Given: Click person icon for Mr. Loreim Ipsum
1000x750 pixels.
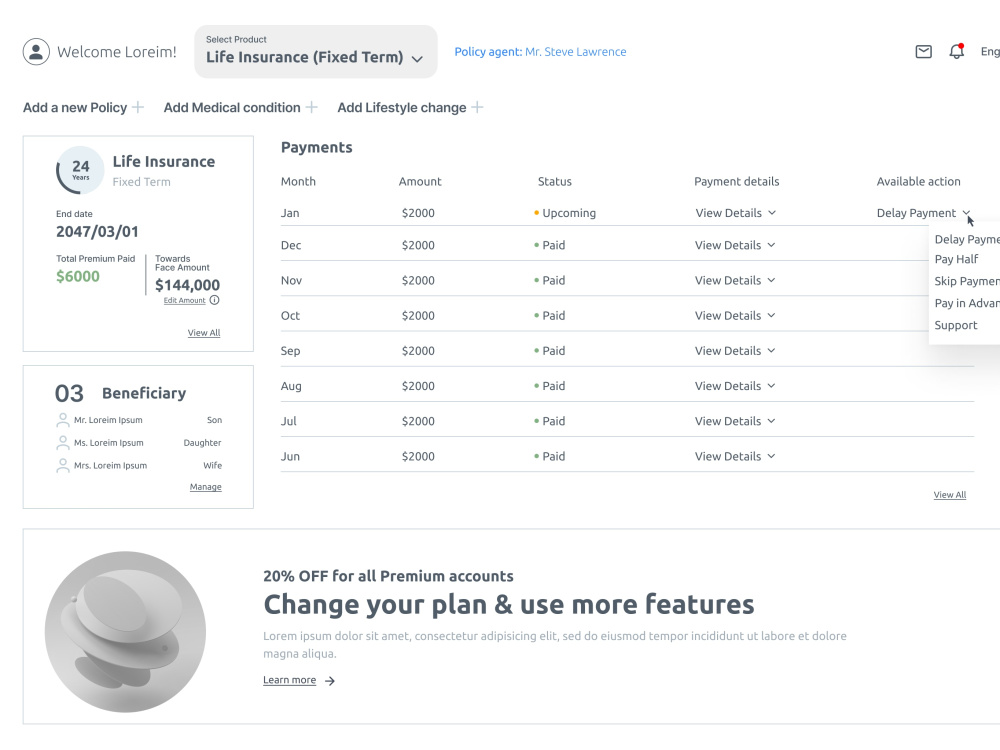Looking at the screenshot, I should tap(62, 420).
